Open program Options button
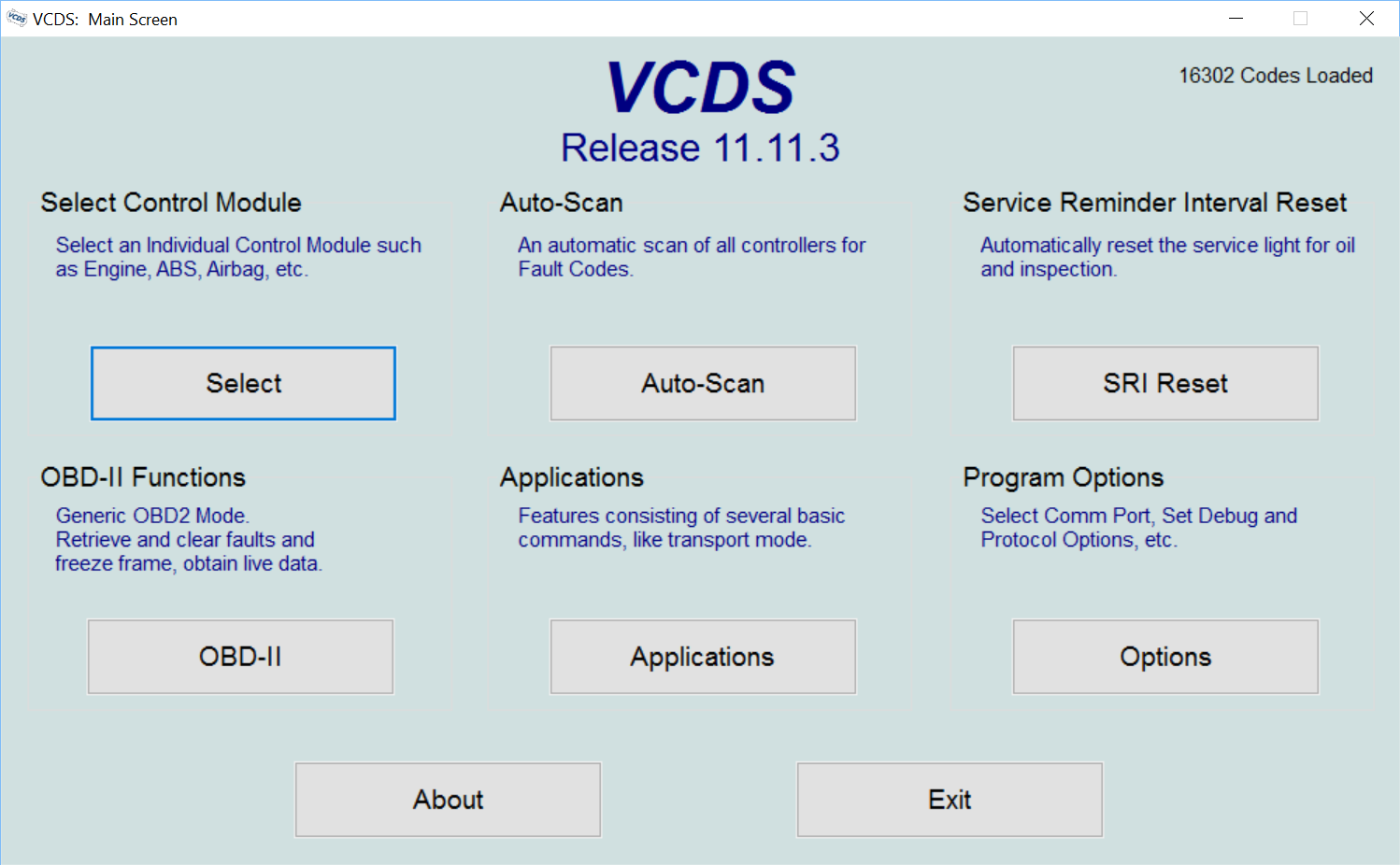1400x865 pixels. point(1165,657)
